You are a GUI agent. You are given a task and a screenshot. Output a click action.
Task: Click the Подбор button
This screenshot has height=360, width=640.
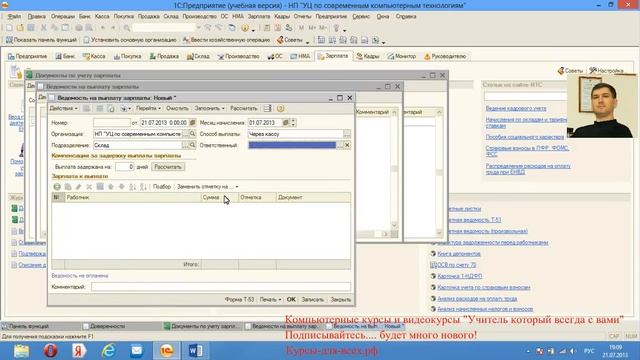162,187
